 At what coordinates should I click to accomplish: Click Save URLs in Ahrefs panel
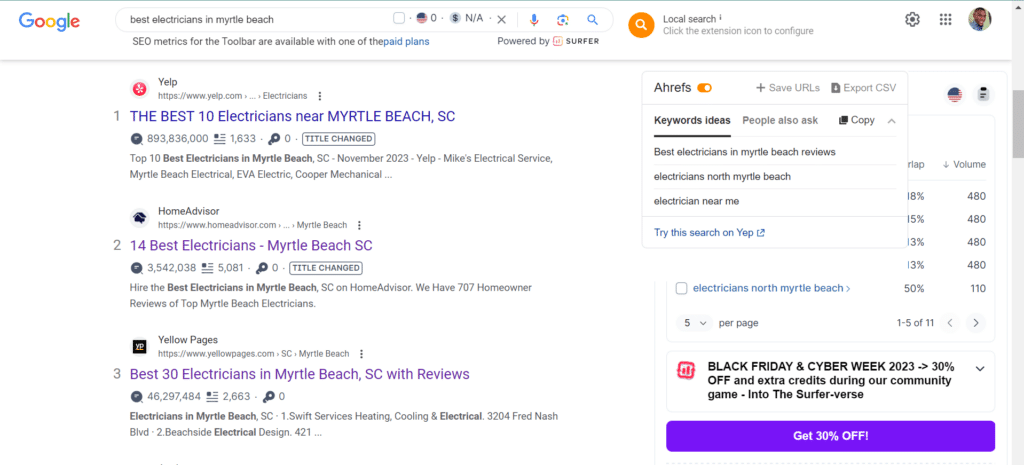point(788,88)
